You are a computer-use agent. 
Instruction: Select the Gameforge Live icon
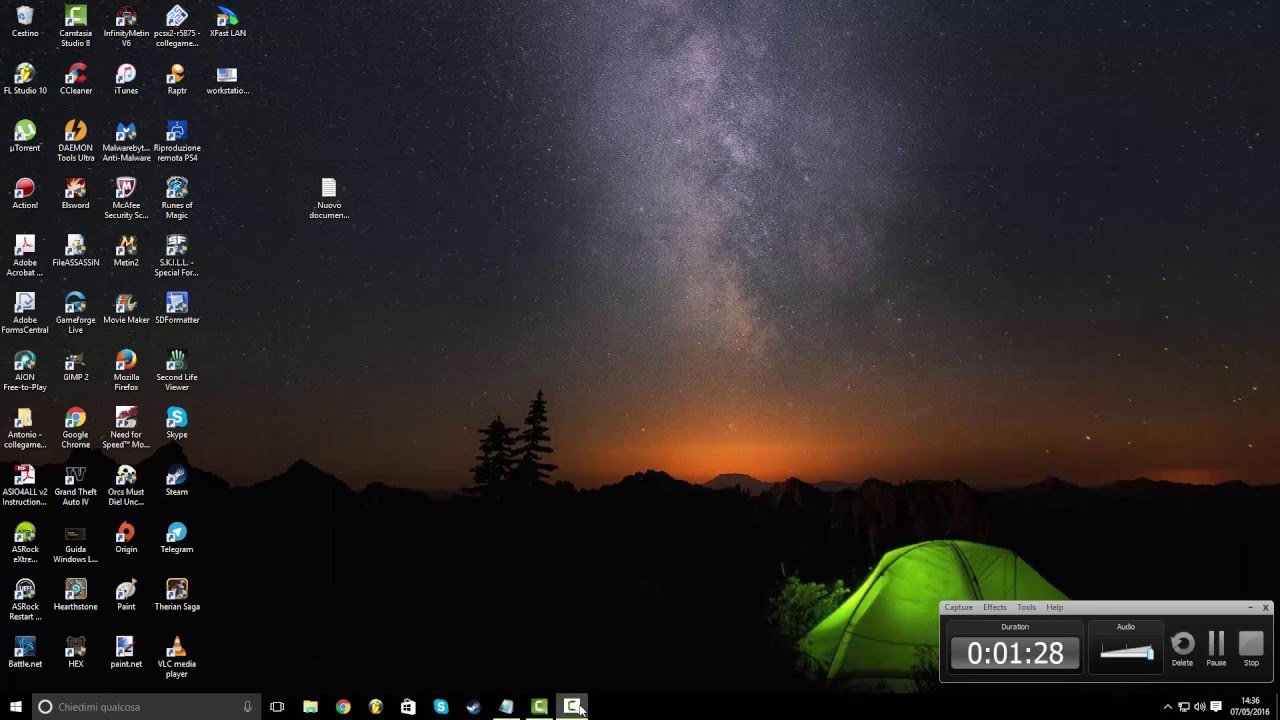click(x=75, y=313)
